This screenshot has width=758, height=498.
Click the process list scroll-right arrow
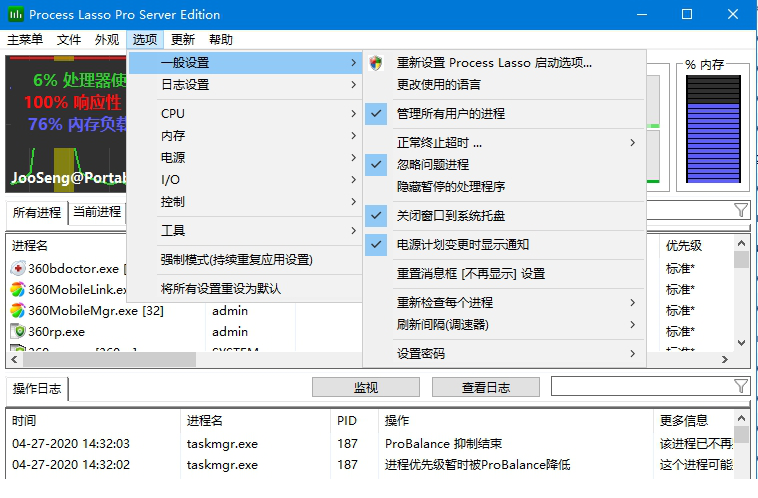tap(724, 359)
